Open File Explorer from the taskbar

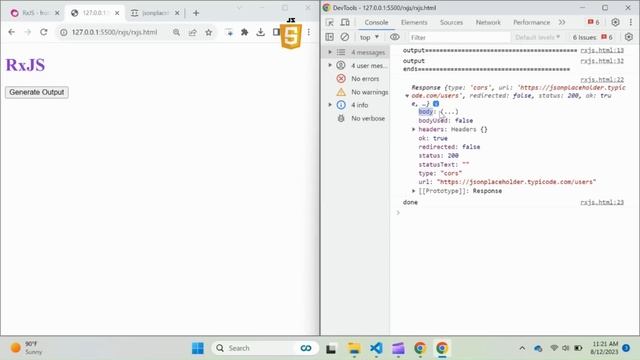pos(354,348)
